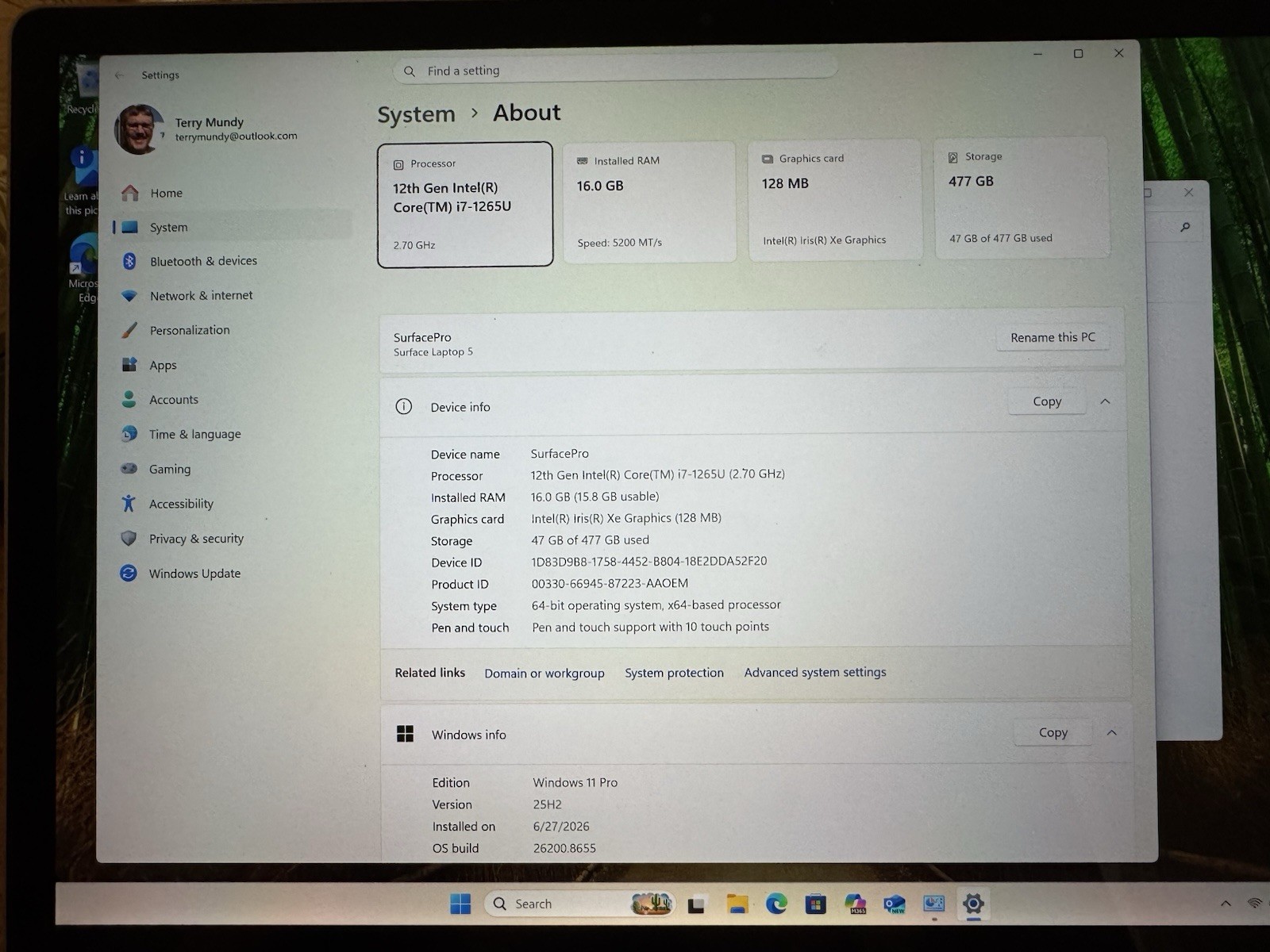
Task: Click the Gaming controller icon
Action: click(x=129, y=469)
